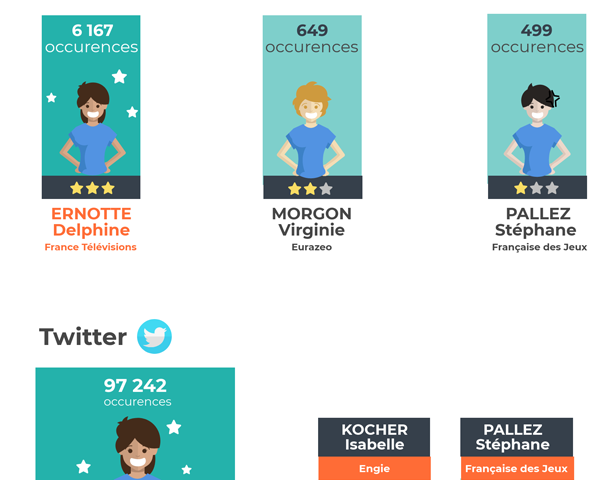Click the orange Engie label
Image resolution: width=600 pixels, height=480 pixels.
(374, 468)
